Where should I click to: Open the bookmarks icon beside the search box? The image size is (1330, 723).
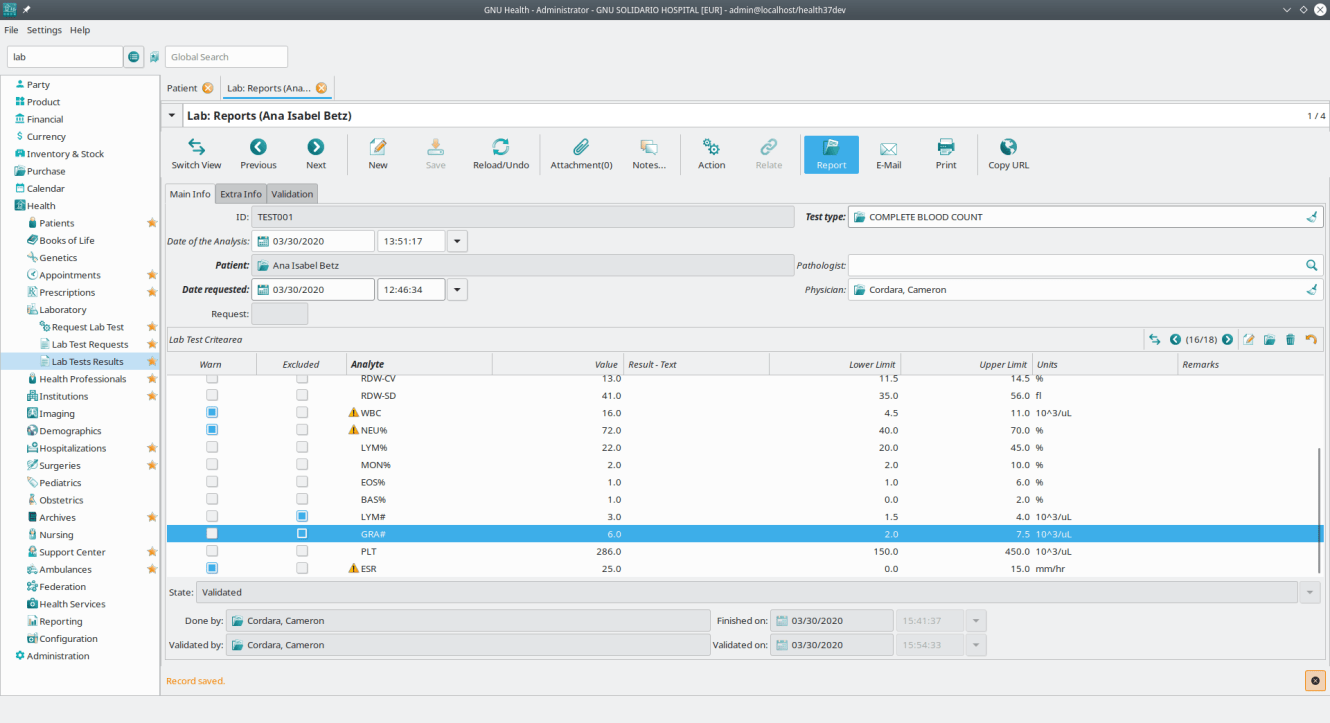coord(152,57)
